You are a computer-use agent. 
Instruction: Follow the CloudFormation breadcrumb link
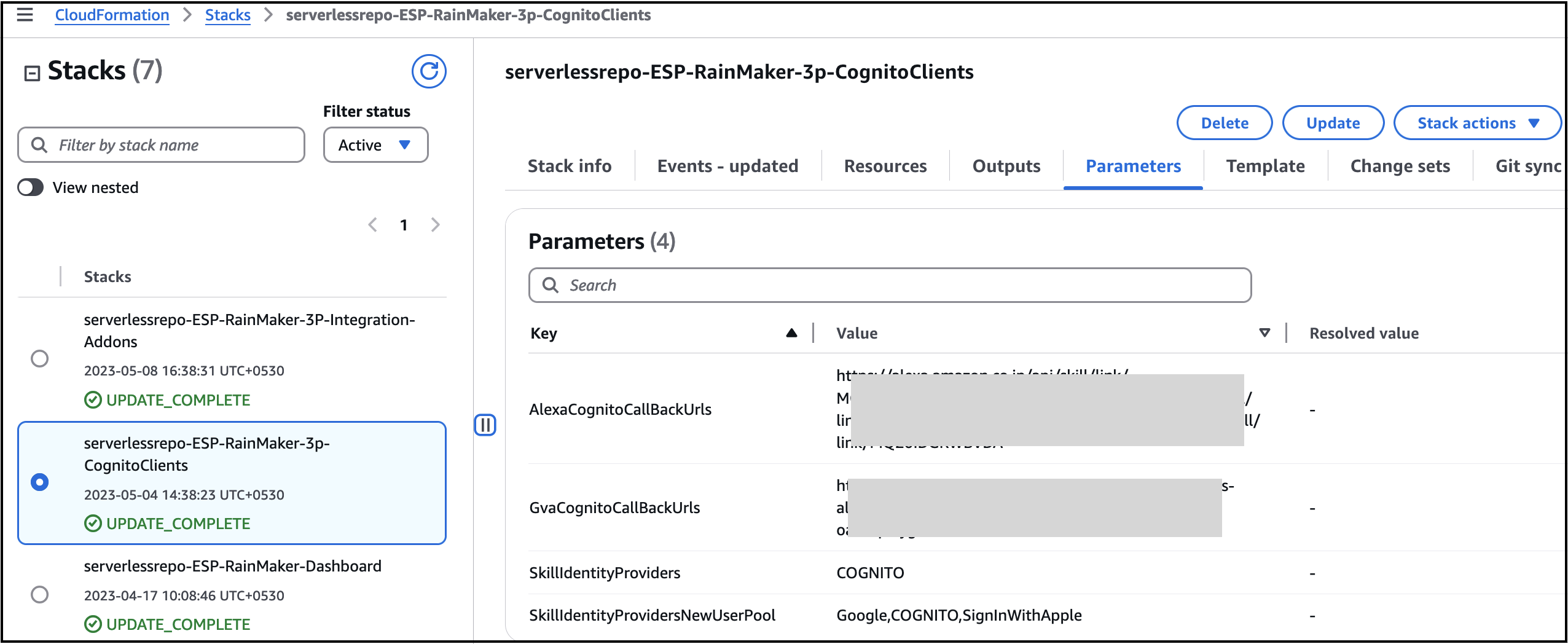(x=112, y=15)
